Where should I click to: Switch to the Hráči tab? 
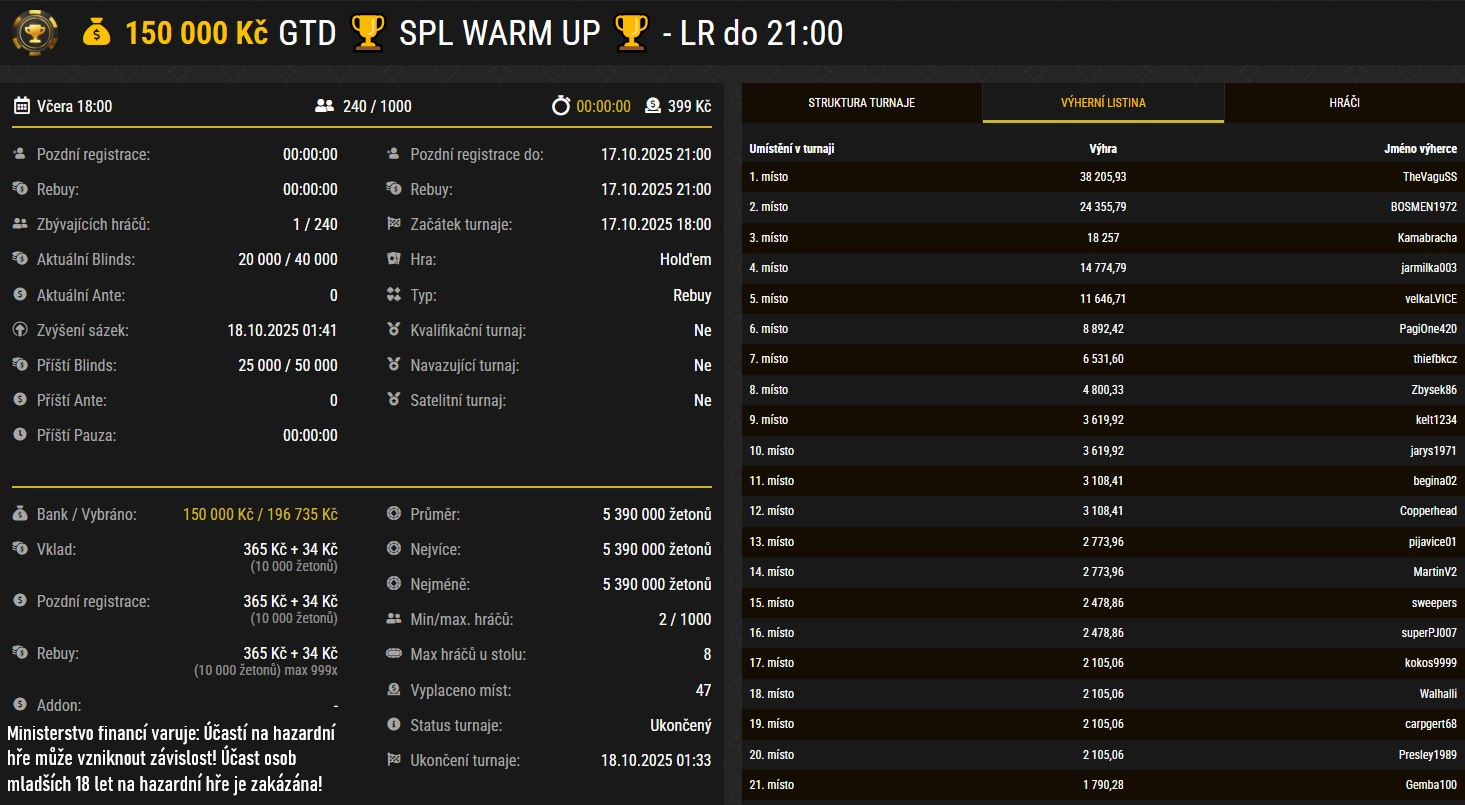[x=1344, y=103]
